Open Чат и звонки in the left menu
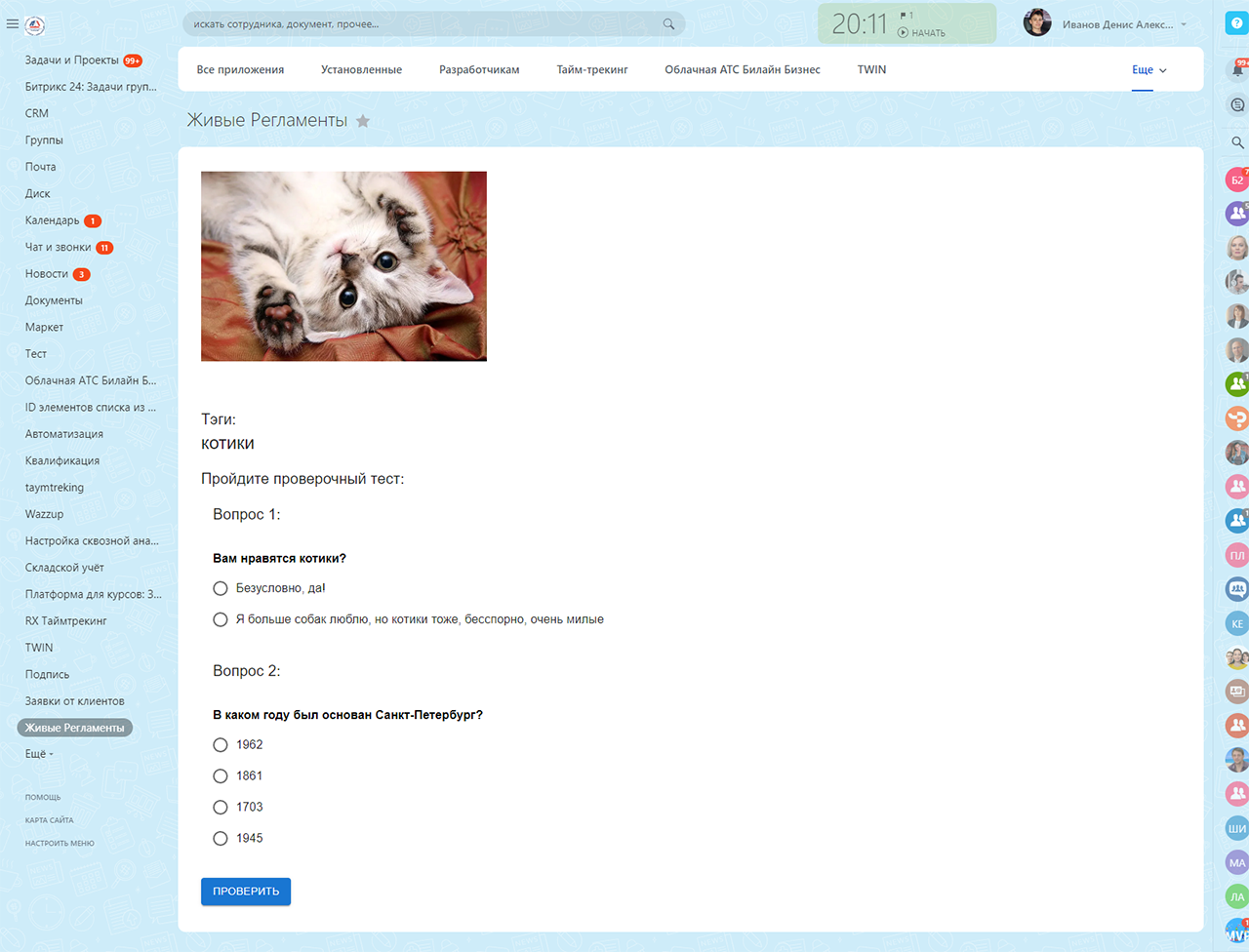This screenshot has height=952, width=1249. (x=59, y=247)
